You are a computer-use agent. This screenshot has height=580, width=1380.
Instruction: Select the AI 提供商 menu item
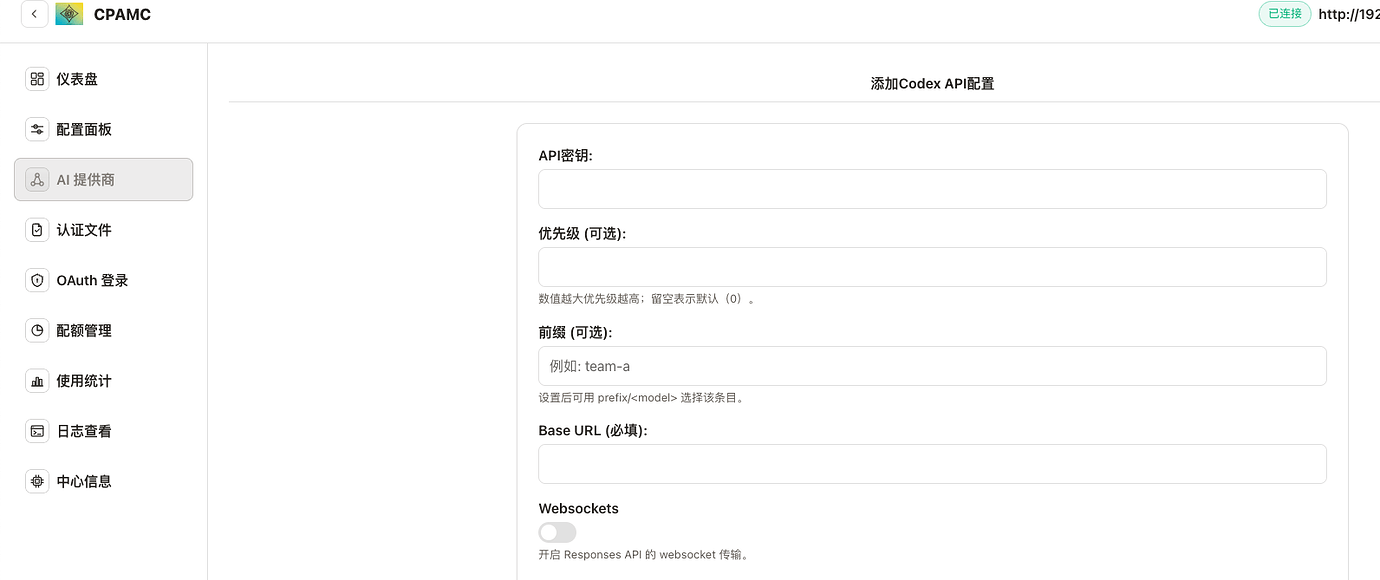tap(104, 180)
